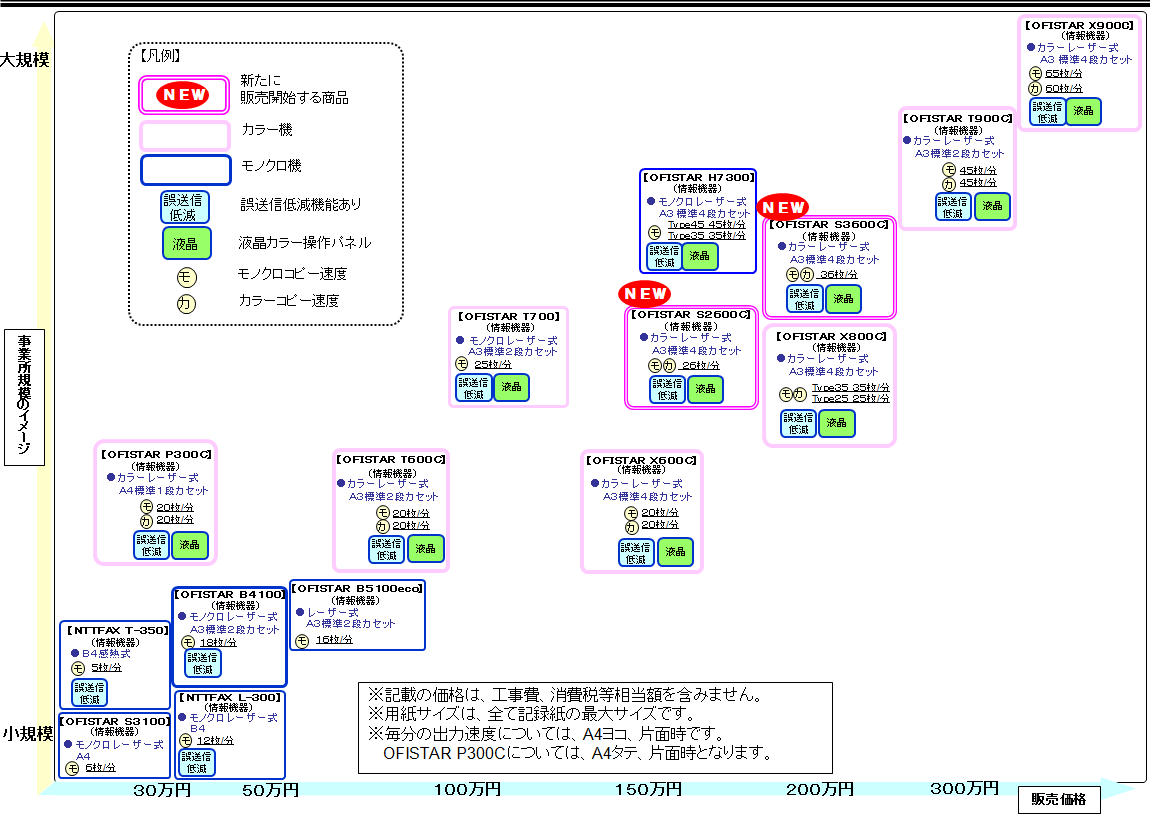Select the OFISTAR S3600C product title
The image size is (1150, 814).
pyautogui.click(x=829, y=224)
